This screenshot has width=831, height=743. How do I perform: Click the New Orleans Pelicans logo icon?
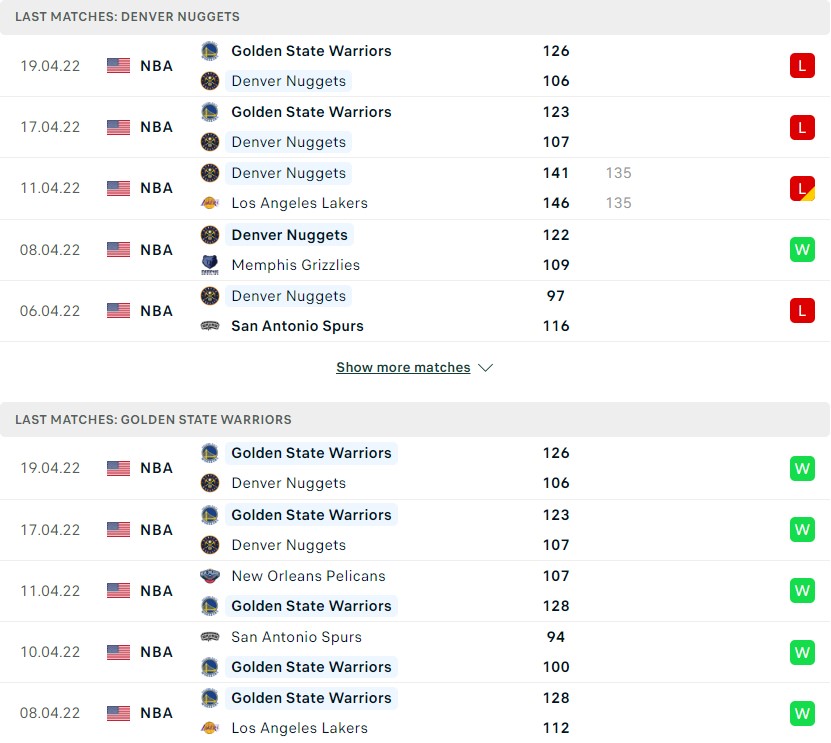[x=209, y=576]
